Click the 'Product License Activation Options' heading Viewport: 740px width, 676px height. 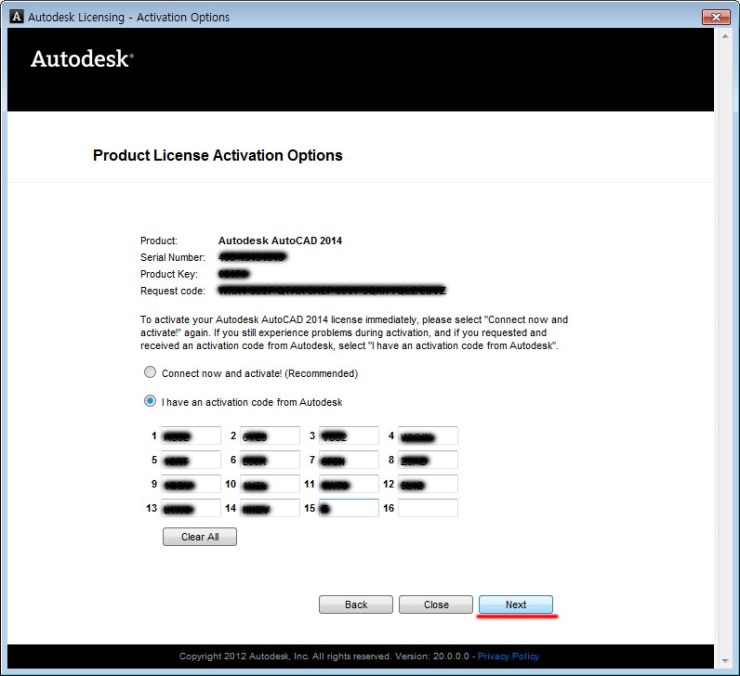point(218,155)
